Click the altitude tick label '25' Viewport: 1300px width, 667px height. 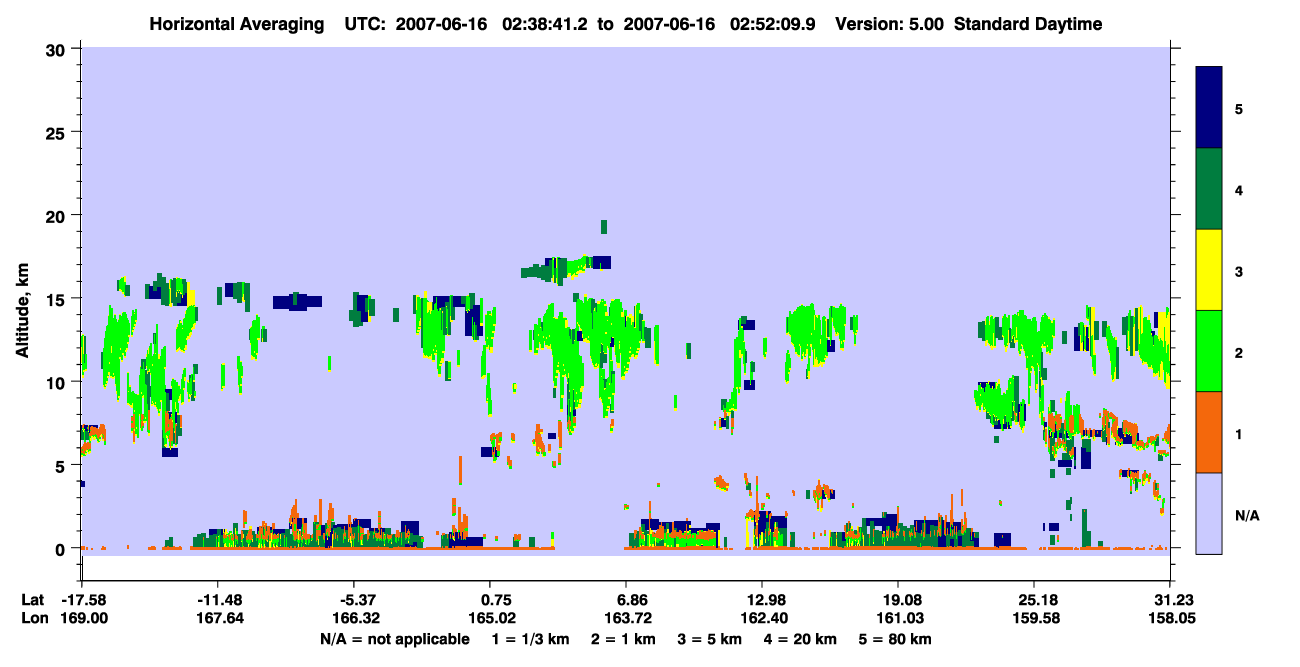[58, 132]
